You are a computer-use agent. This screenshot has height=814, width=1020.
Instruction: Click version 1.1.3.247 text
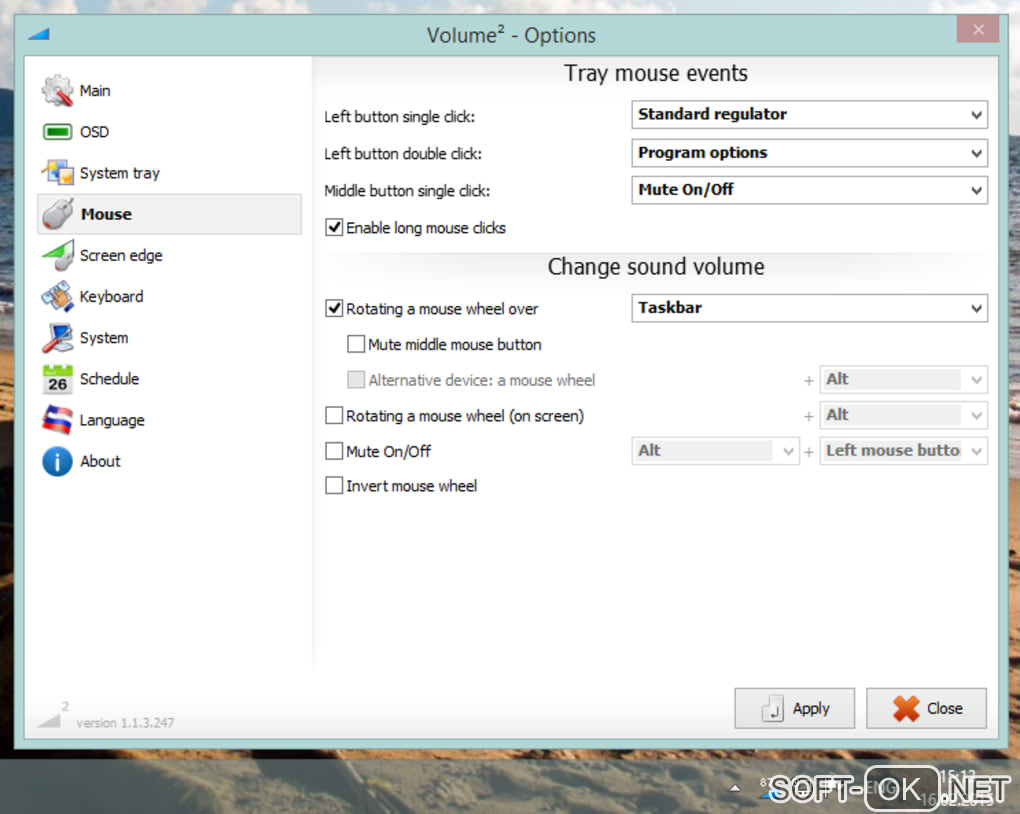click(125, 723)
